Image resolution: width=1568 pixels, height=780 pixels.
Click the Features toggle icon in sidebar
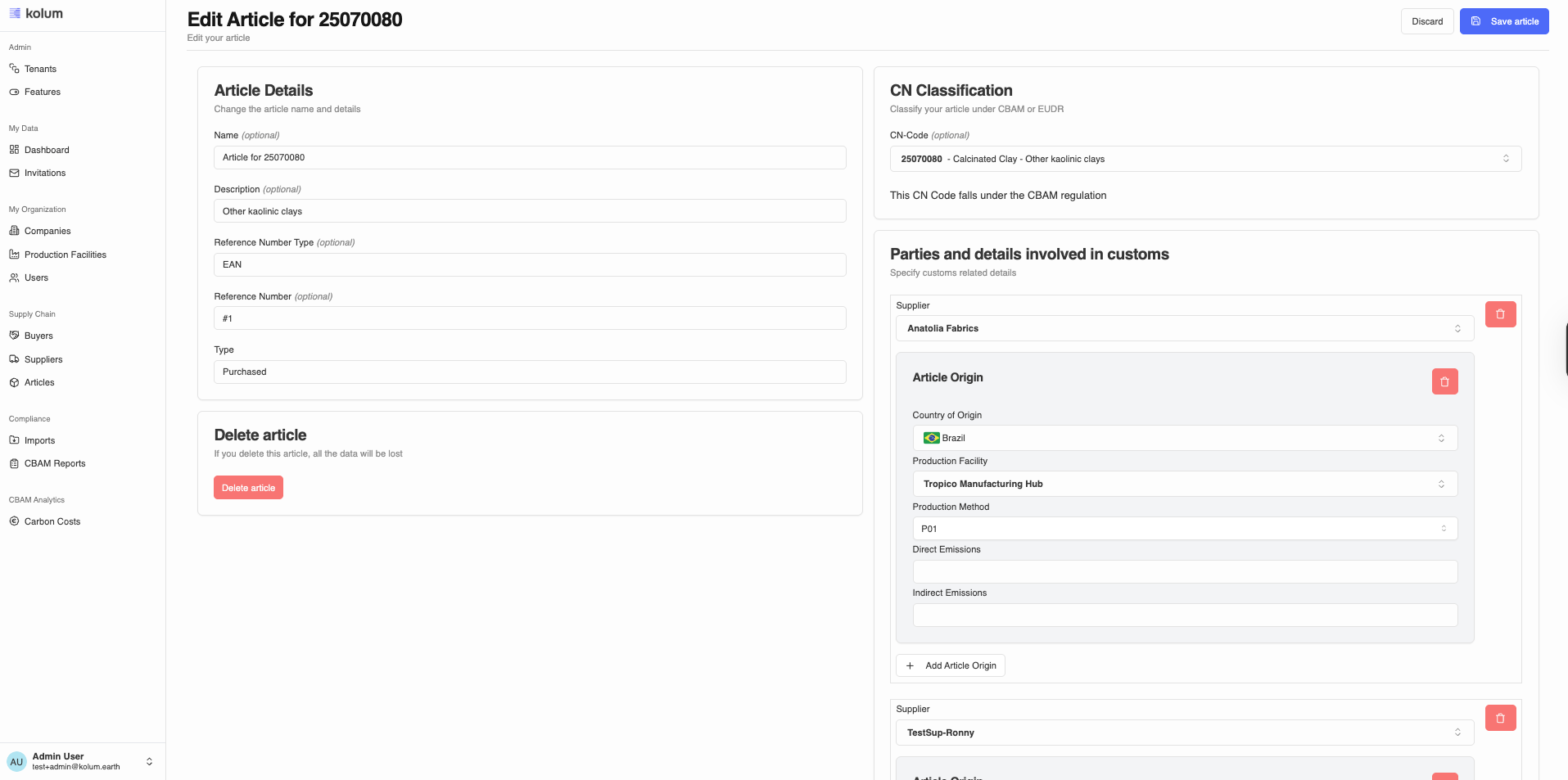coord(14,92)
